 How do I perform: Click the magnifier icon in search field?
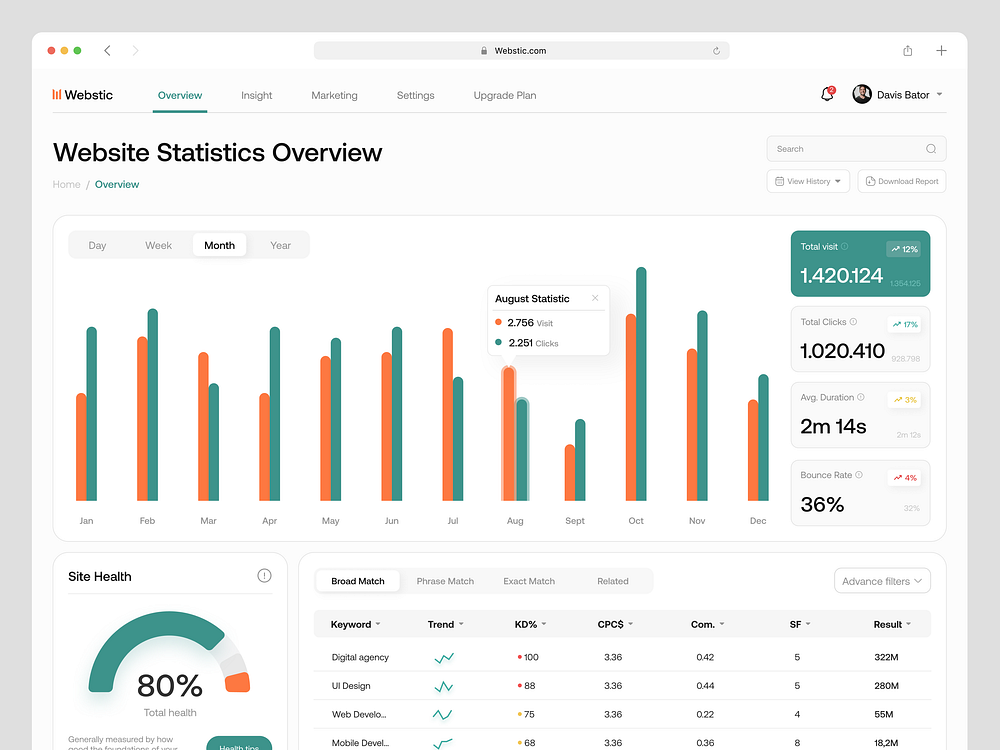(929, 148)
